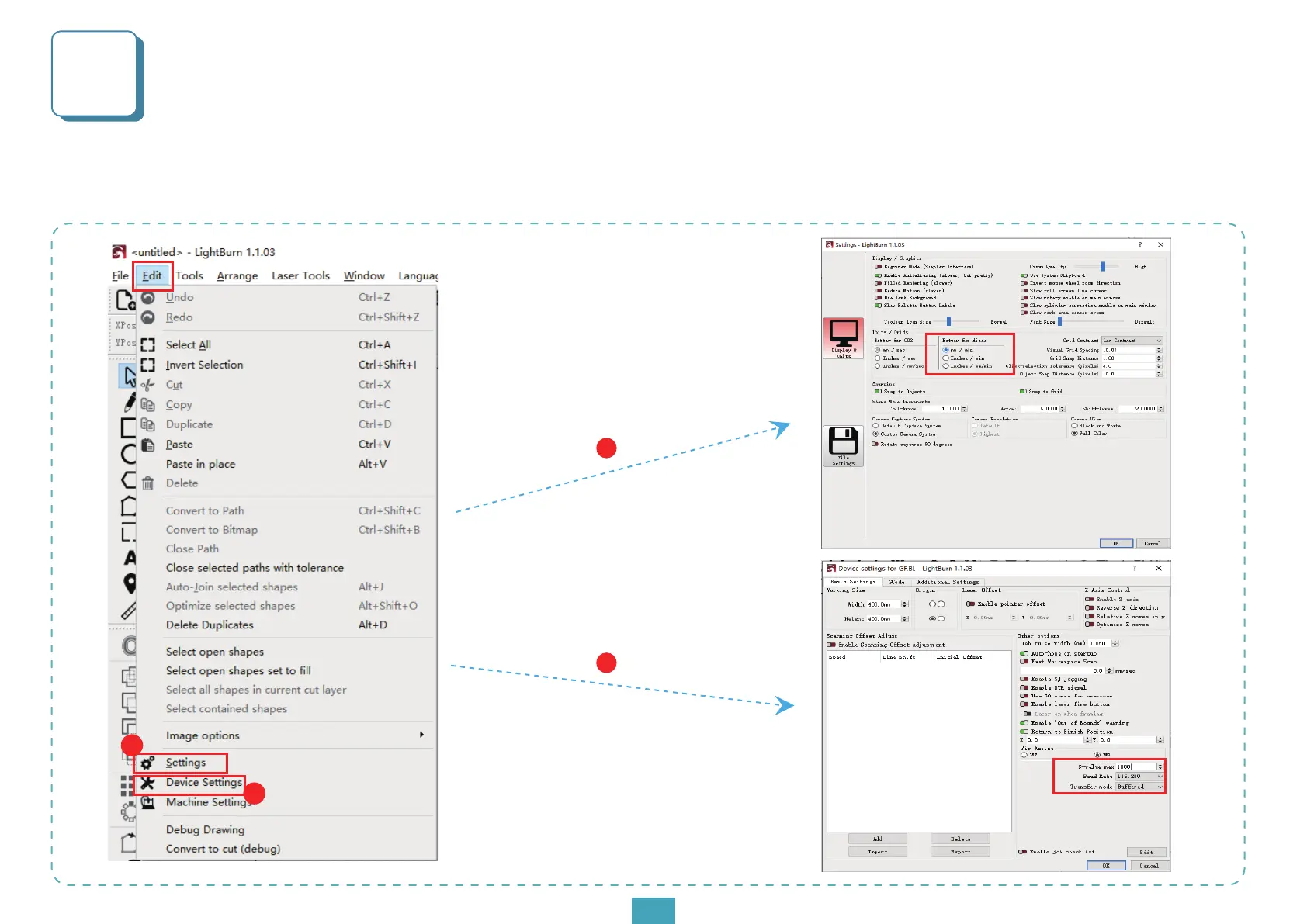Select the Ellipse tool
Screen dimensions: 1307x924
coord(128,454)
